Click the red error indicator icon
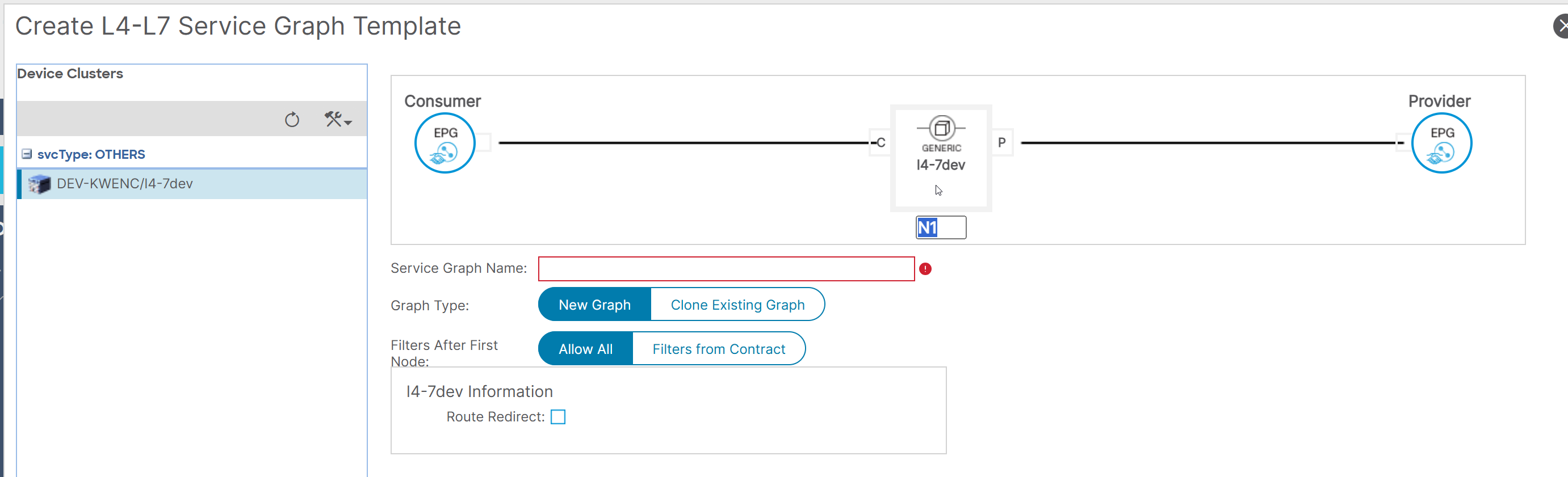Viewport: 1568px width, 477px height. pos(925,269)
